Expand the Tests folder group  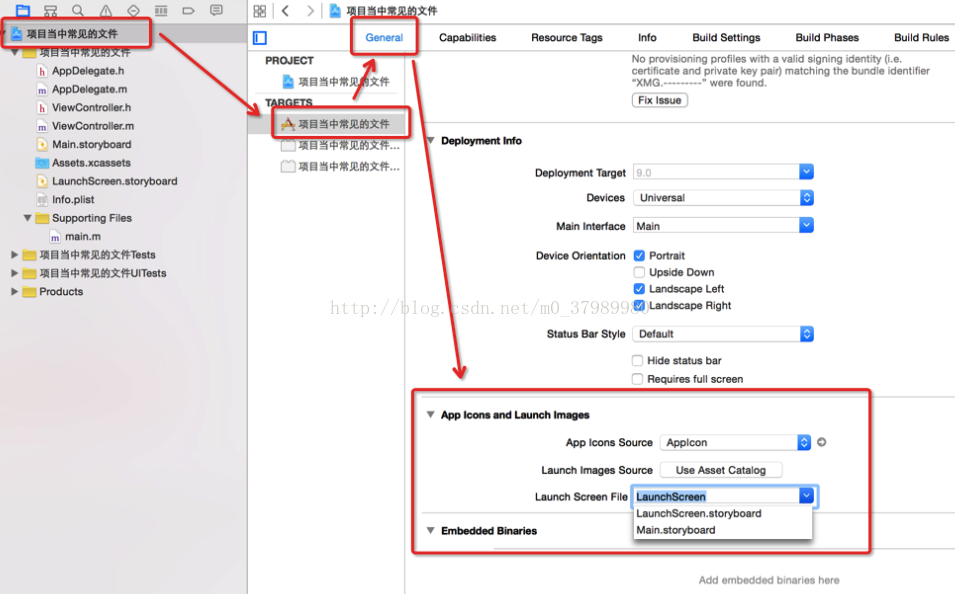pyautogui.click(x=15, y=255)
